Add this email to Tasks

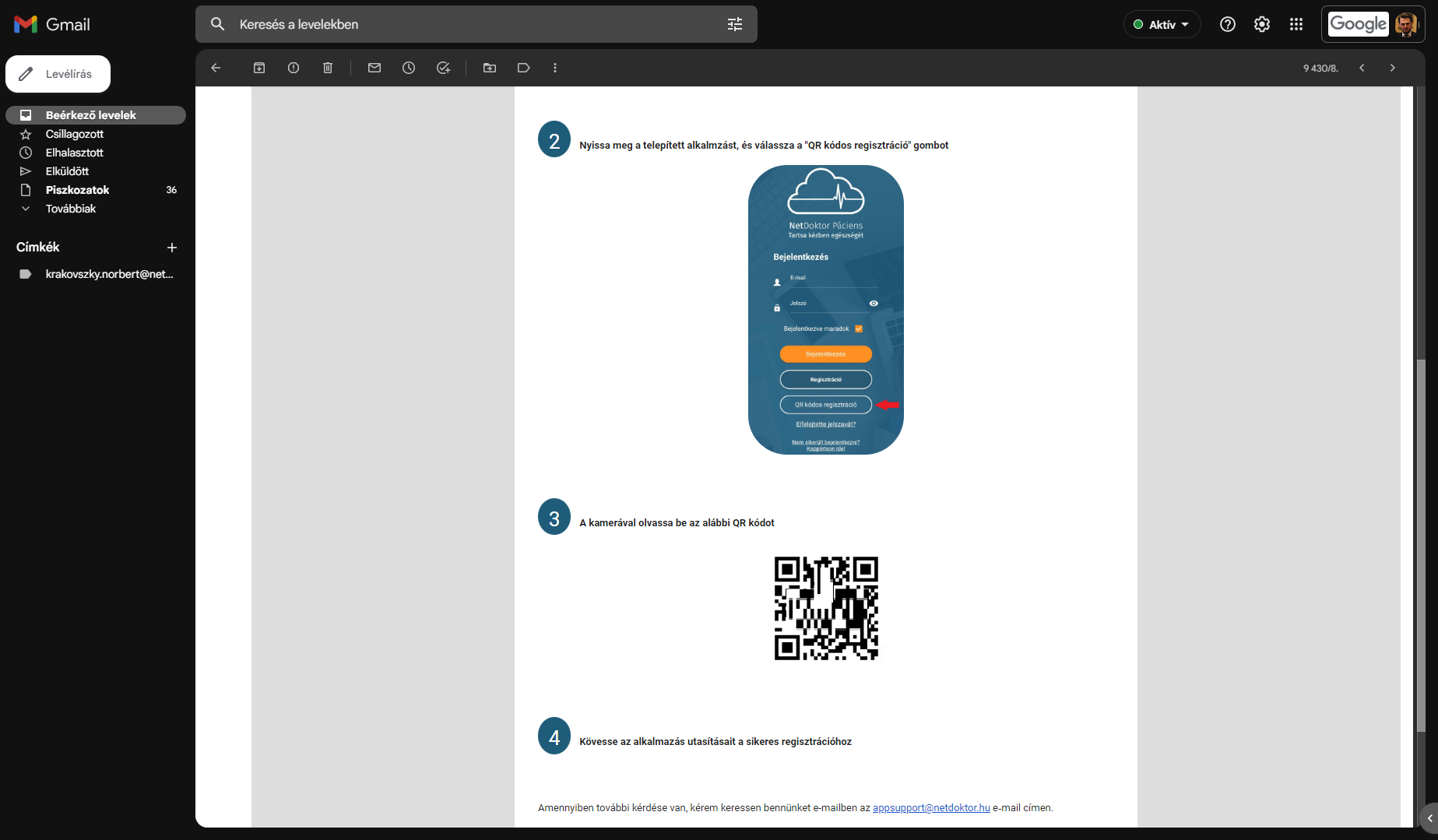coord(443,68)
